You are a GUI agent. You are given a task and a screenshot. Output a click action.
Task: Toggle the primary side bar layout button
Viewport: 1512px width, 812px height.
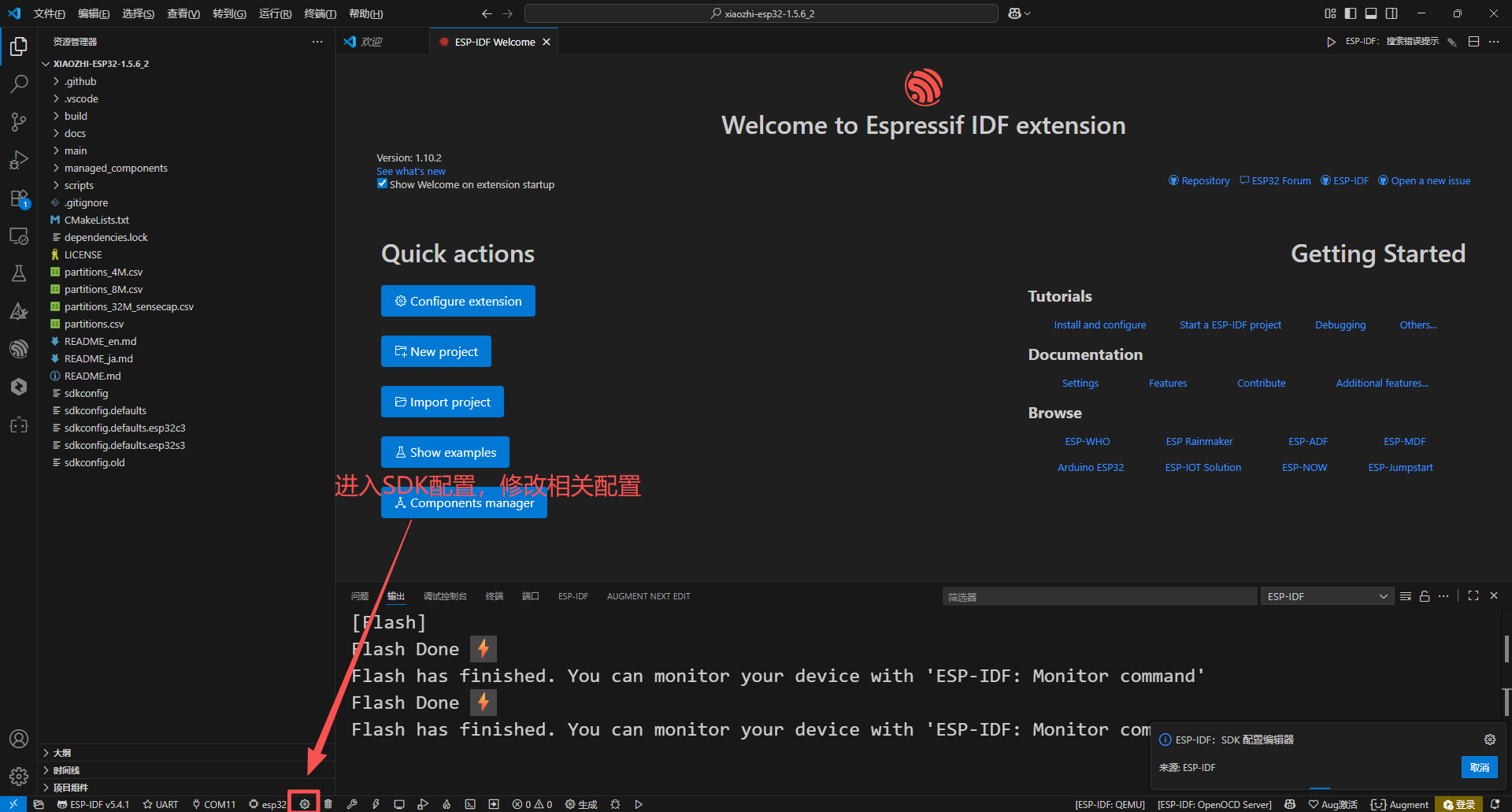click(x=1351, y=13)
